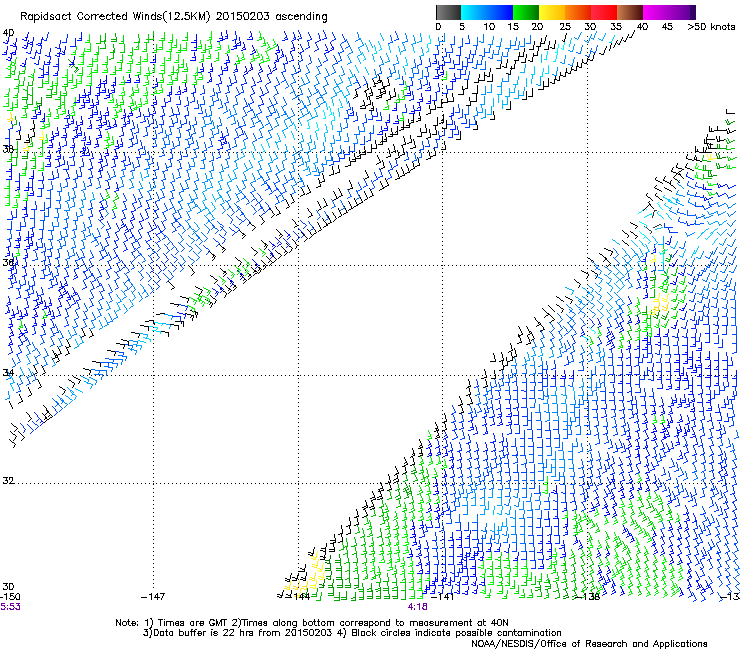Click the '35' legend scale label
740x650 pixels.
point(616,27)
